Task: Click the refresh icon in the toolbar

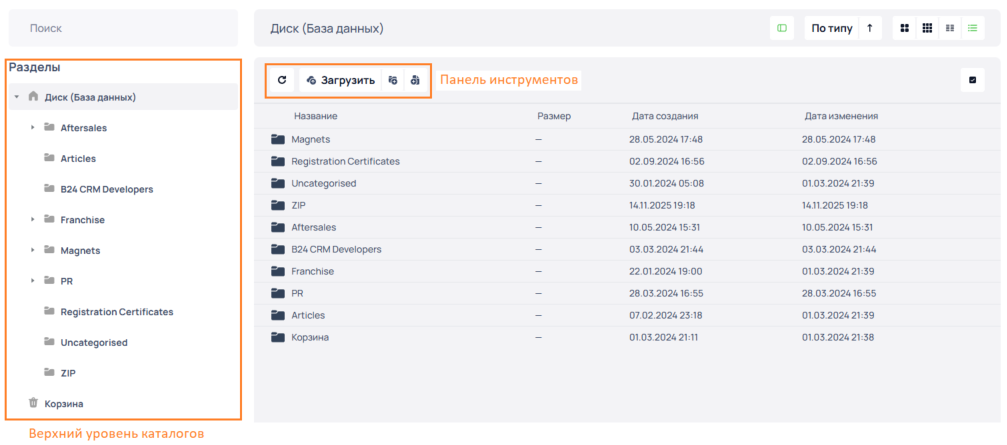Action: click(282, 80)
